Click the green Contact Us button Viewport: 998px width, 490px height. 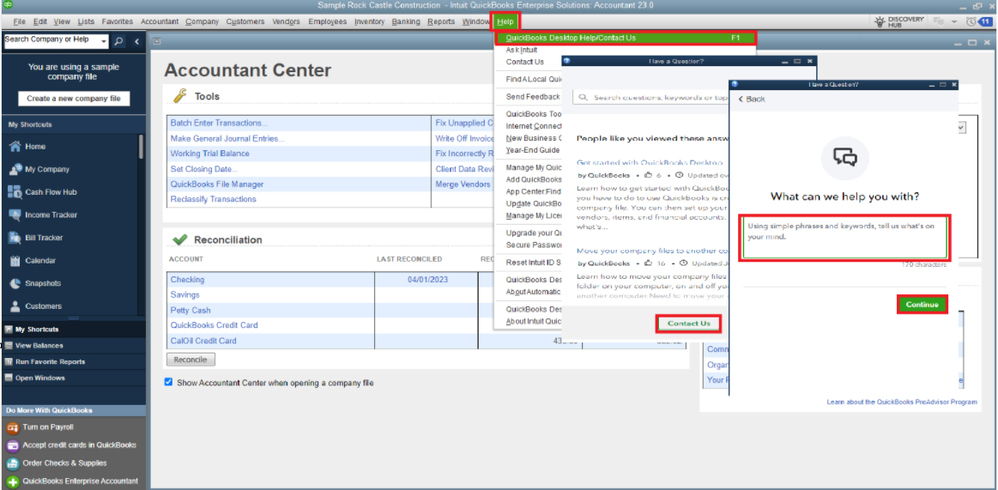point(689,324)
